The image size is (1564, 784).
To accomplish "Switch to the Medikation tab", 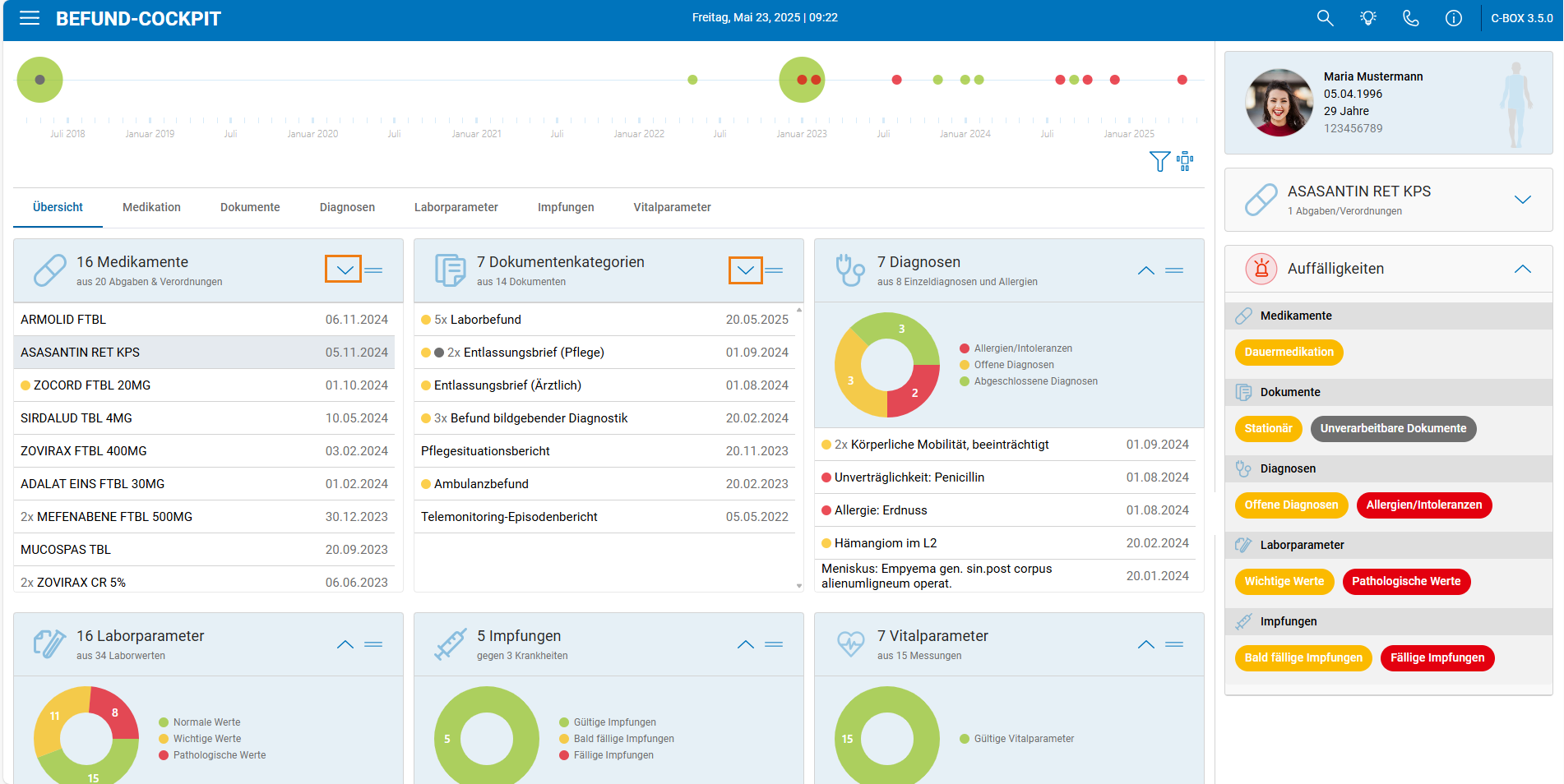I will (151, 207).
